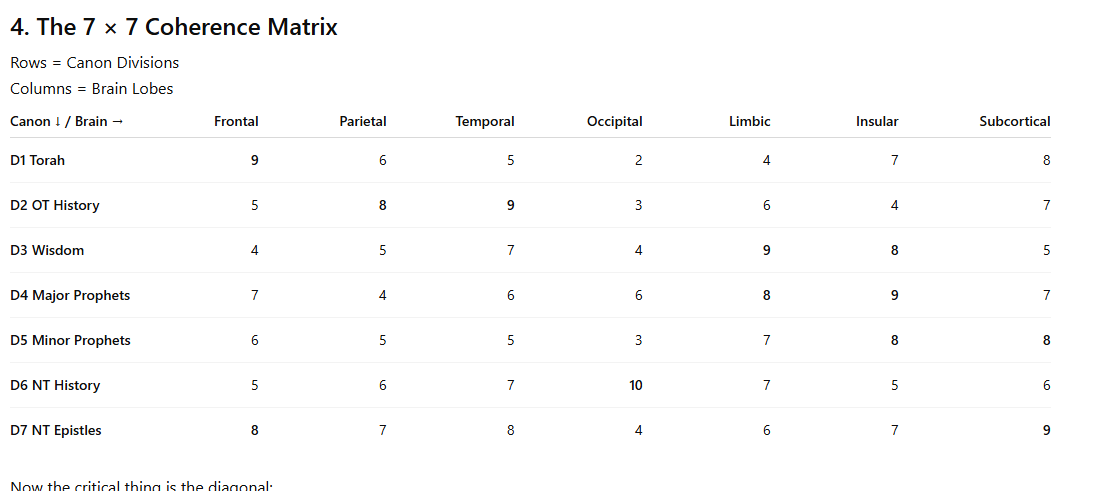This screenshot has height=491, width=1105.
Task: Click the D1 Torah Frontal cell
Action: coord(254,160)
